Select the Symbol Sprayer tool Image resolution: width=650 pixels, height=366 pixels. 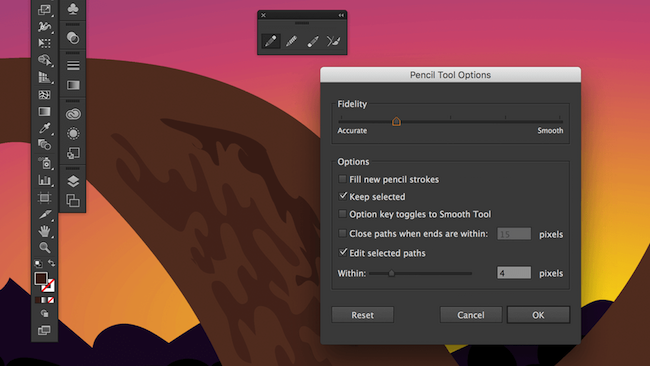coord(44,163)
